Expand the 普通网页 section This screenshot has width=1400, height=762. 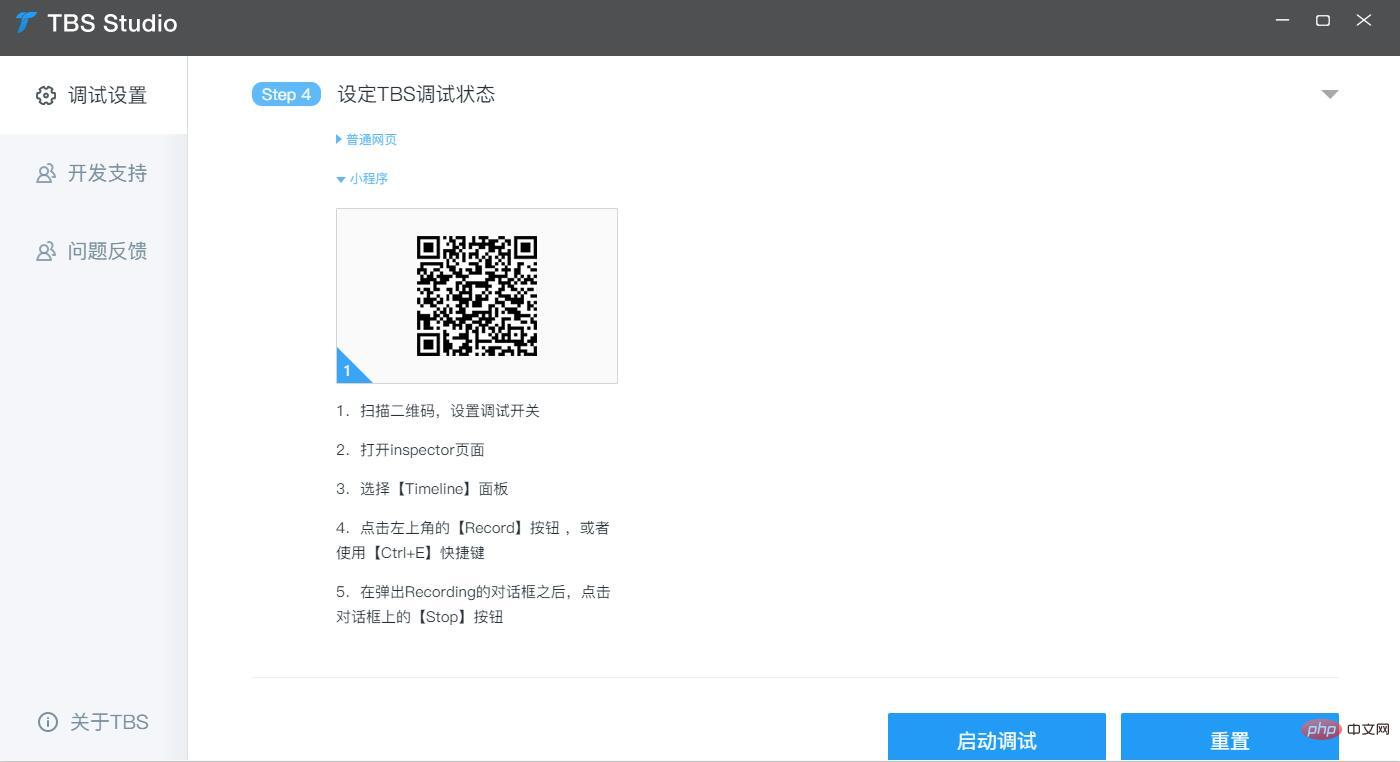coord(367,139)
